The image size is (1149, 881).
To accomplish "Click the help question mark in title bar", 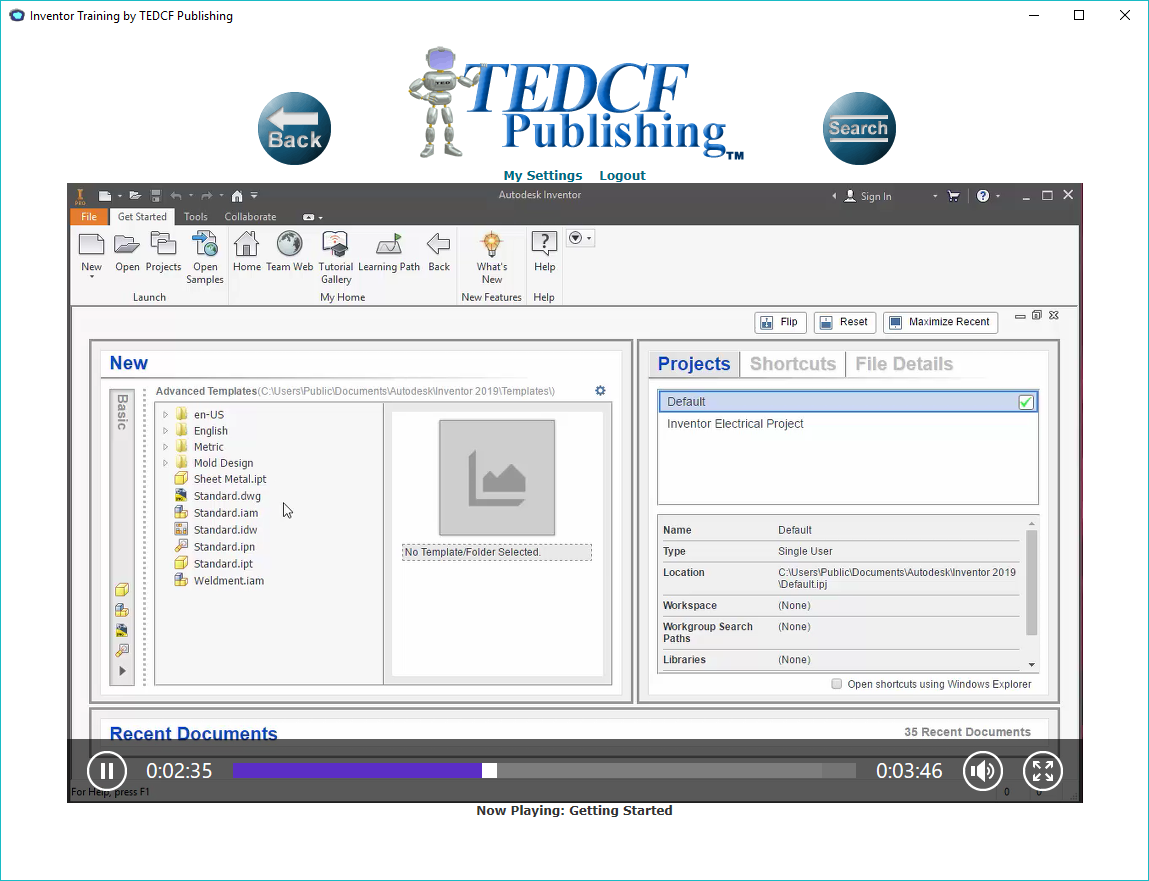I will pyautogui.click(x=983, y=196).
